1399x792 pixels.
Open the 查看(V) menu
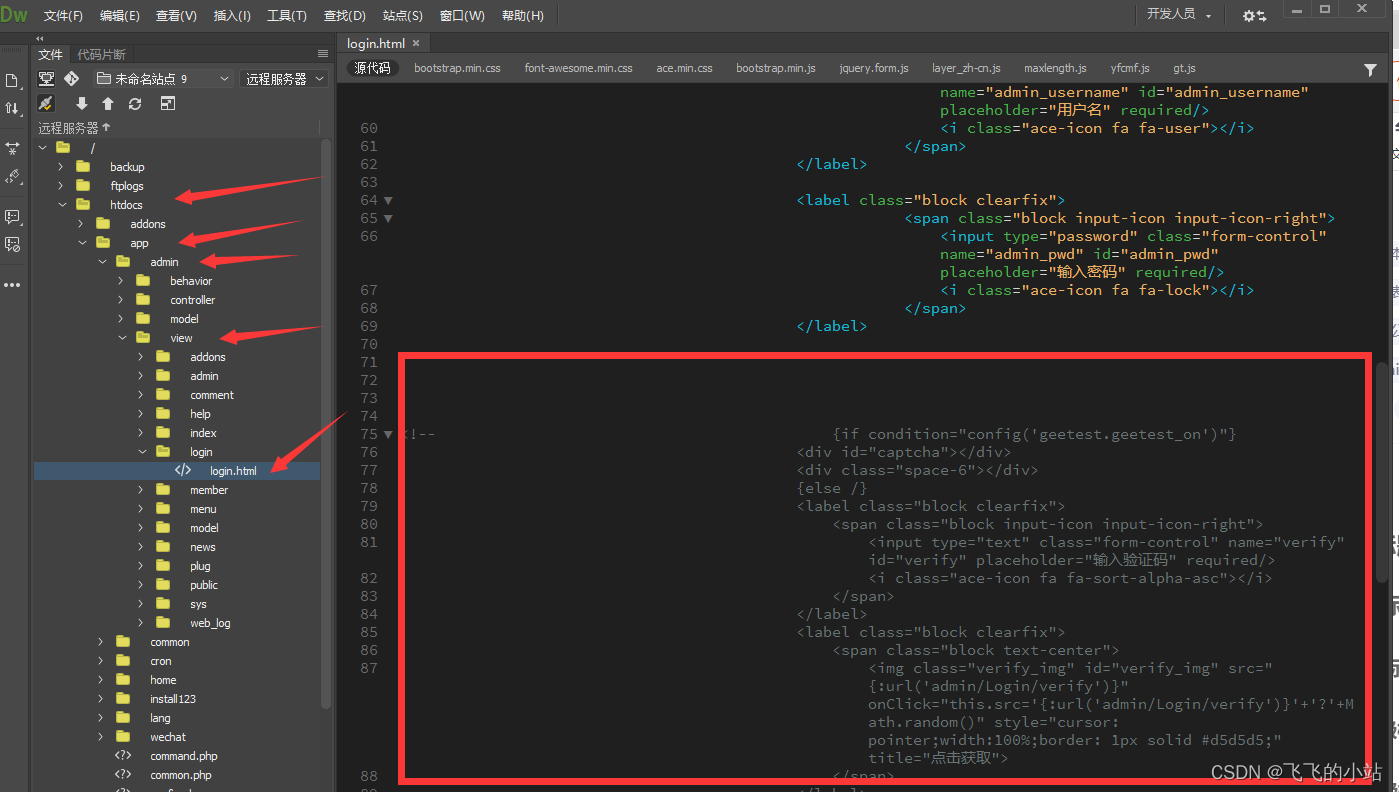pos(177,16)
